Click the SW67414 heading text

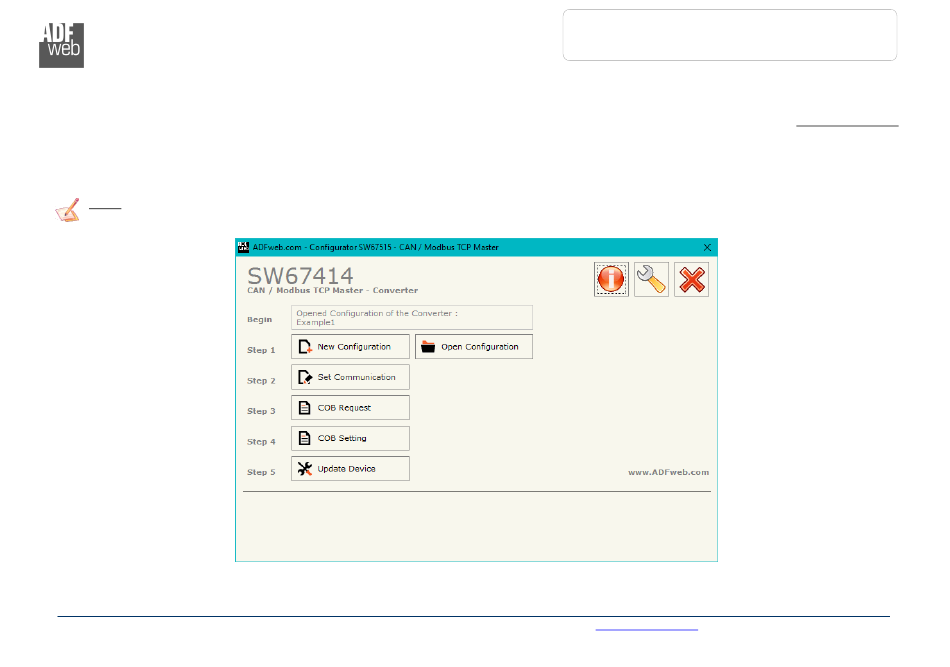[x=300, y=276]
